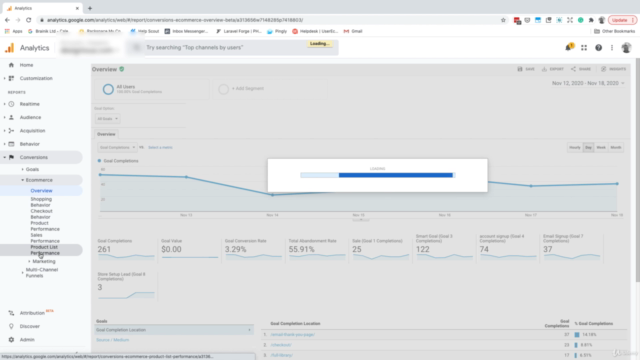This screenshot has height=360, width=640.
Task: Click the Source / Medium link
Action: tap(112, 340)
